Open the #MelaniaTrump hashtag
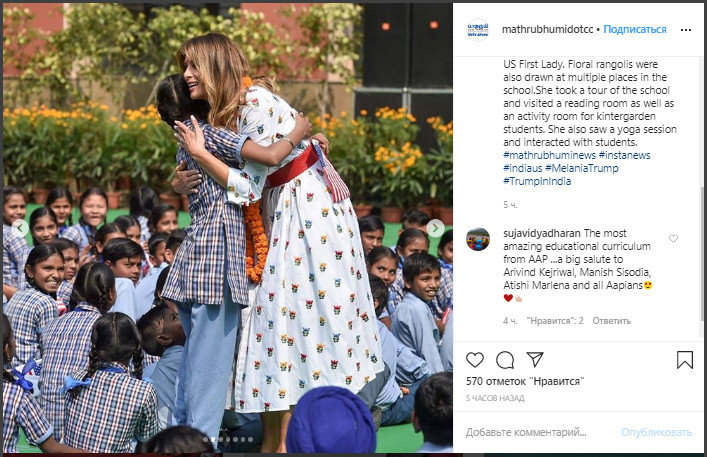 pyautogui.click(x=582, y=168)
